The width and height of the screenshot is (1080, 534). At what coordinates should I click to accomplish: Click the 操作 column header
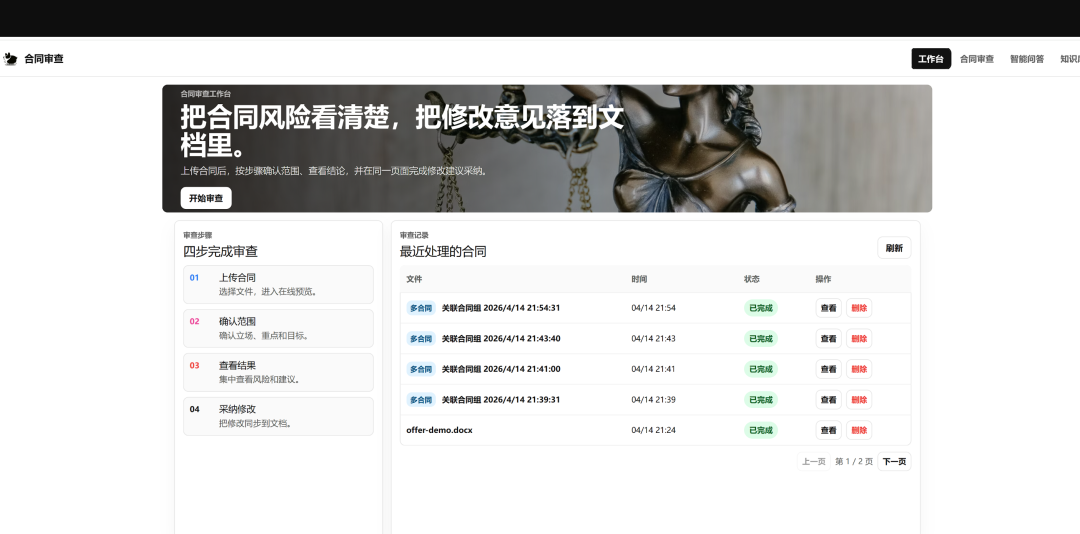[x=823, y=279]
